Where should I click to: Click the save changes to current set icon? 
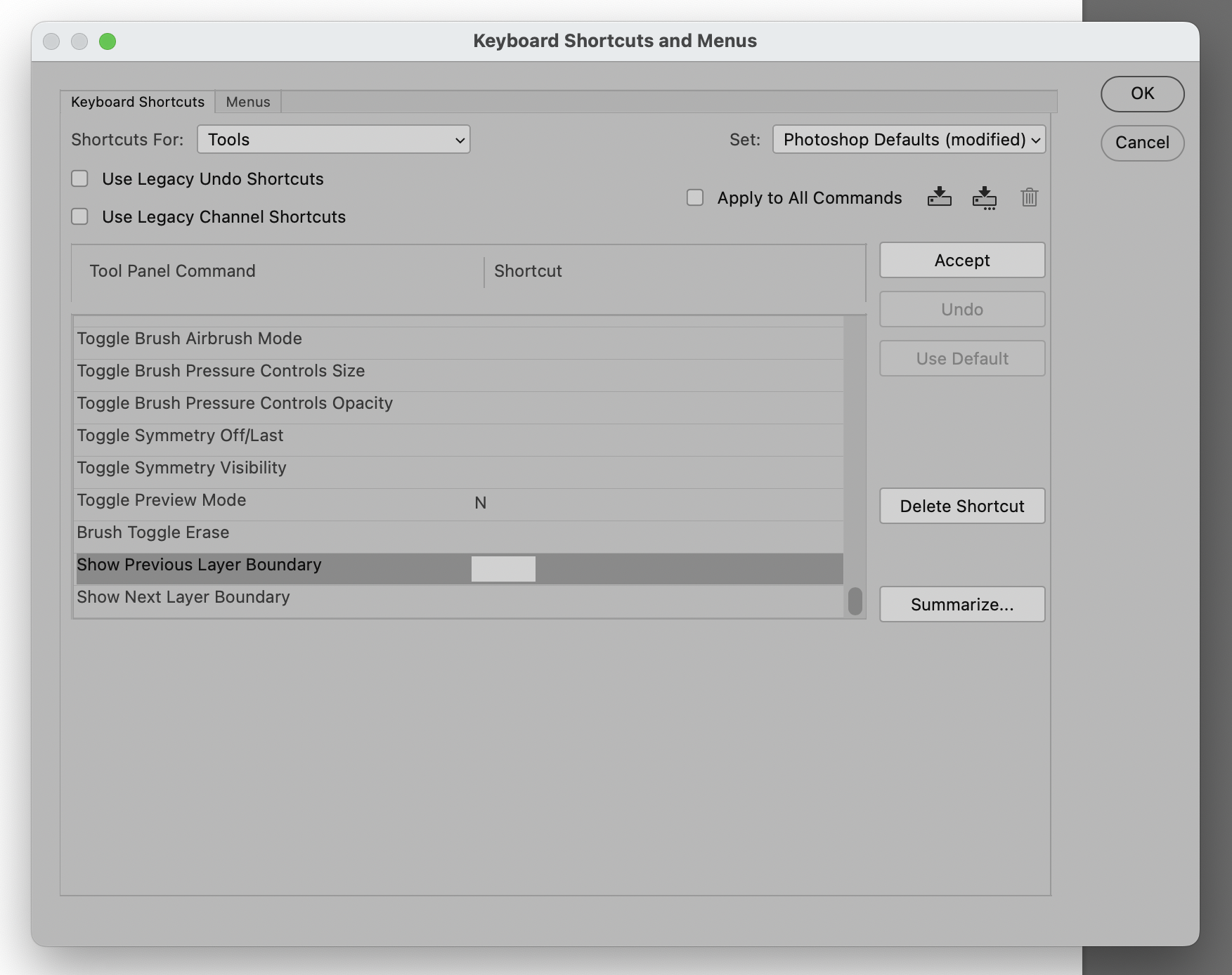(x=939, y=197)
